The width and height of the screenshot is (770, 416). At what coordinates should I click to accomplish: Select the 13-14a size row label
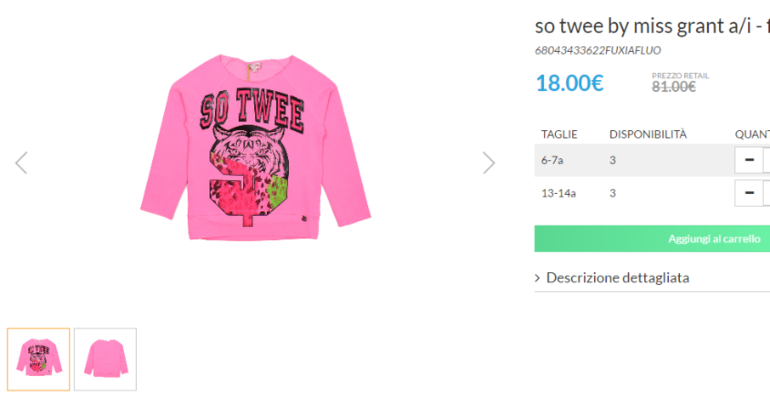point(558,192)
